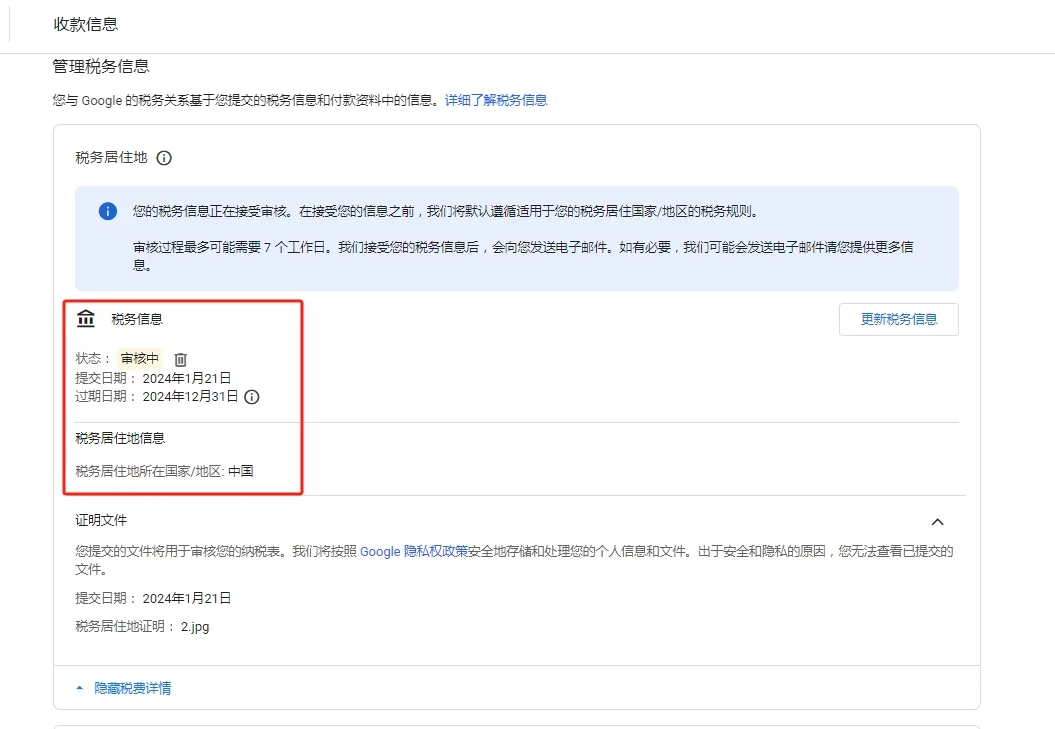Click the 税务居住地 heading label

(111, 158)
